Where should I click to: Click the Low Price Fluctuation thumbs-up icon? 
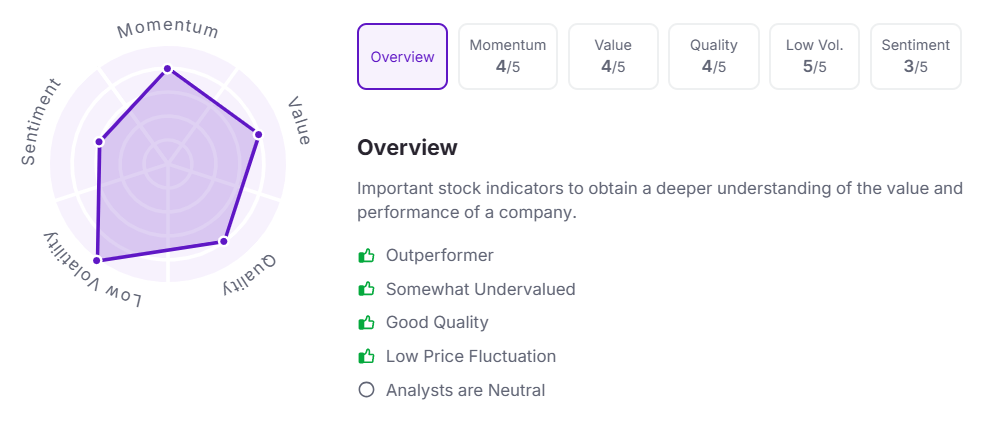[x=366, y=357]
